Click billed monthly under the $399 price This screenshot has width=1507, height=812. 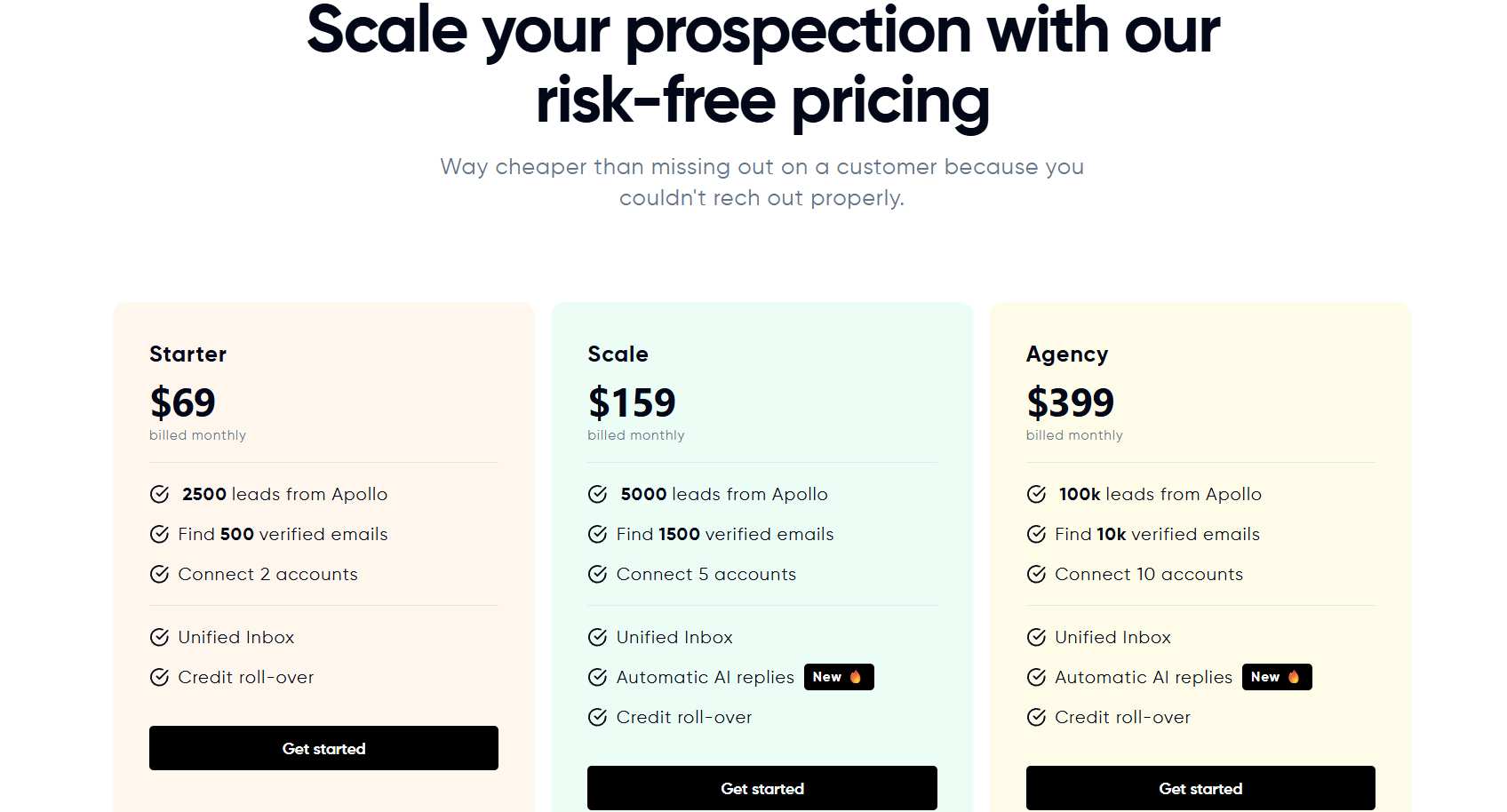[x=1074, y=435]
